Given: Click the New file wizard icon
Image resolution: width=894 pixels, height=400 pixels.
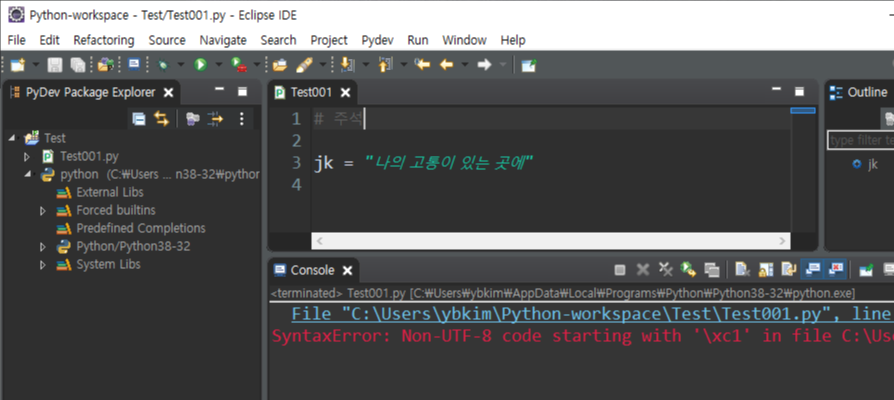Looking at the screenshot, I should click(18, 65).
